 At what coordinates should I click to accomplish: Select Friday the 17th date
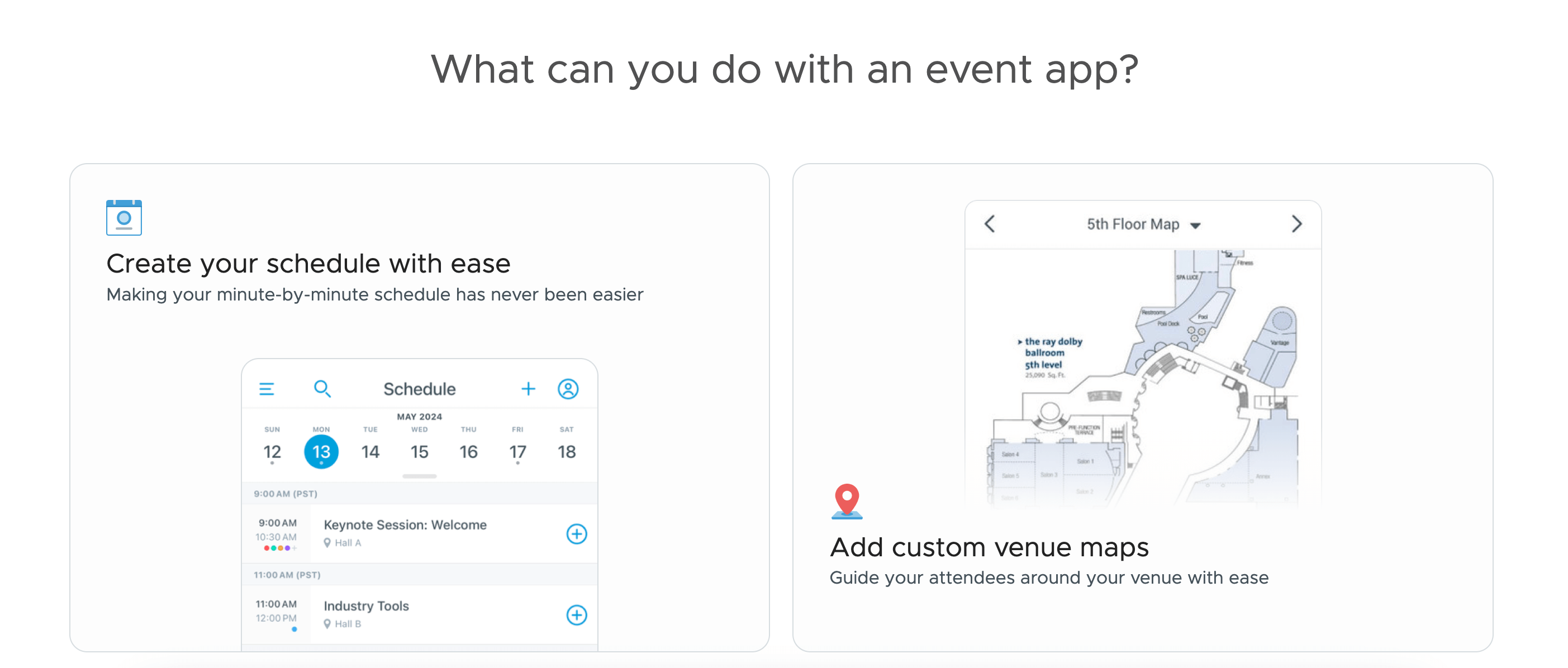point(517,451)
